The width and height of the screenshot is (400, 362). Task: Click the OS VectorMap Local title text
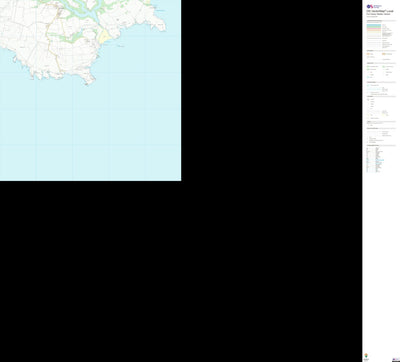click(x=380, y=11)
